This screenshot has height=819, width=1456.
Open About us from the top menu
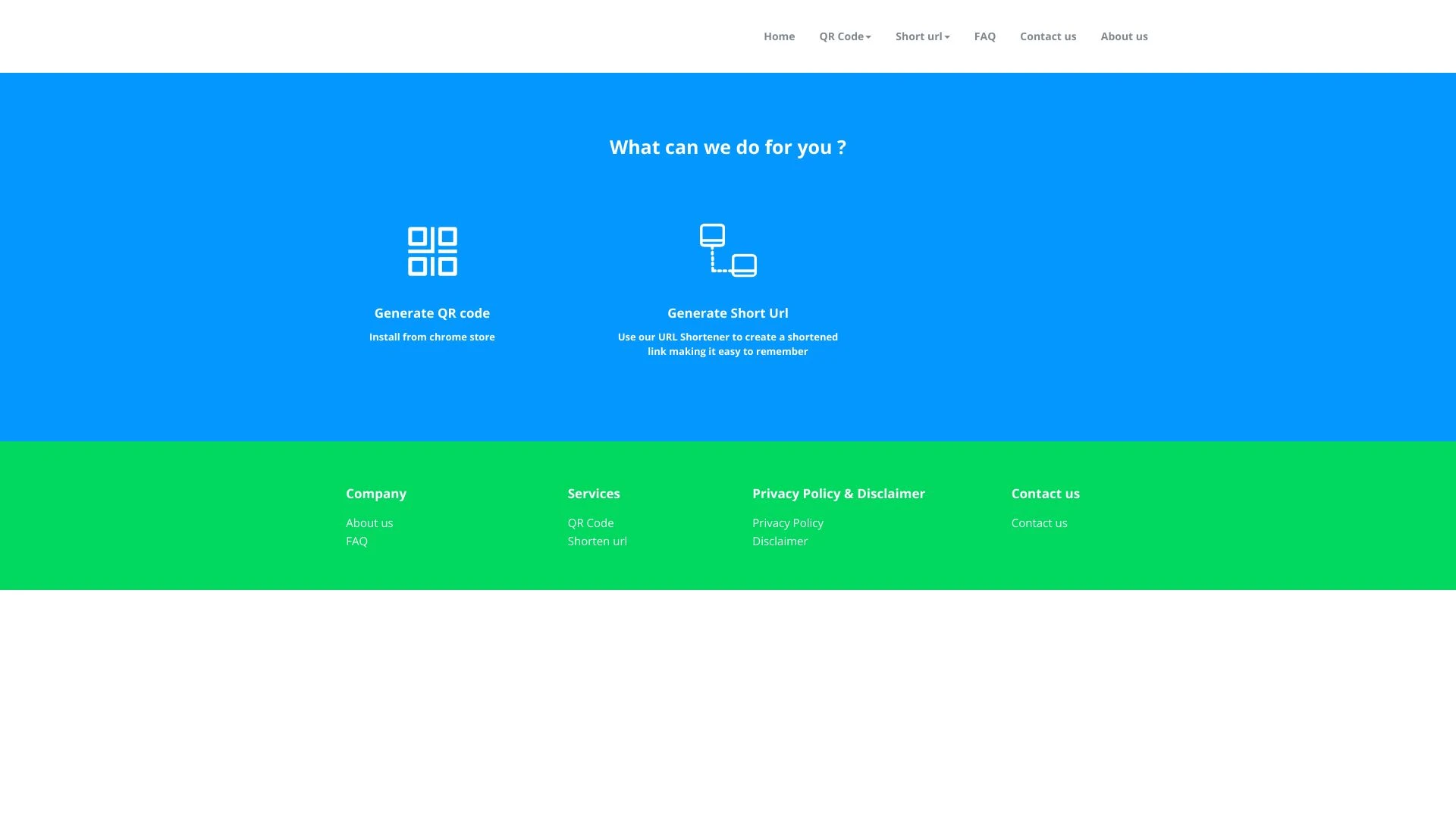1124,36
